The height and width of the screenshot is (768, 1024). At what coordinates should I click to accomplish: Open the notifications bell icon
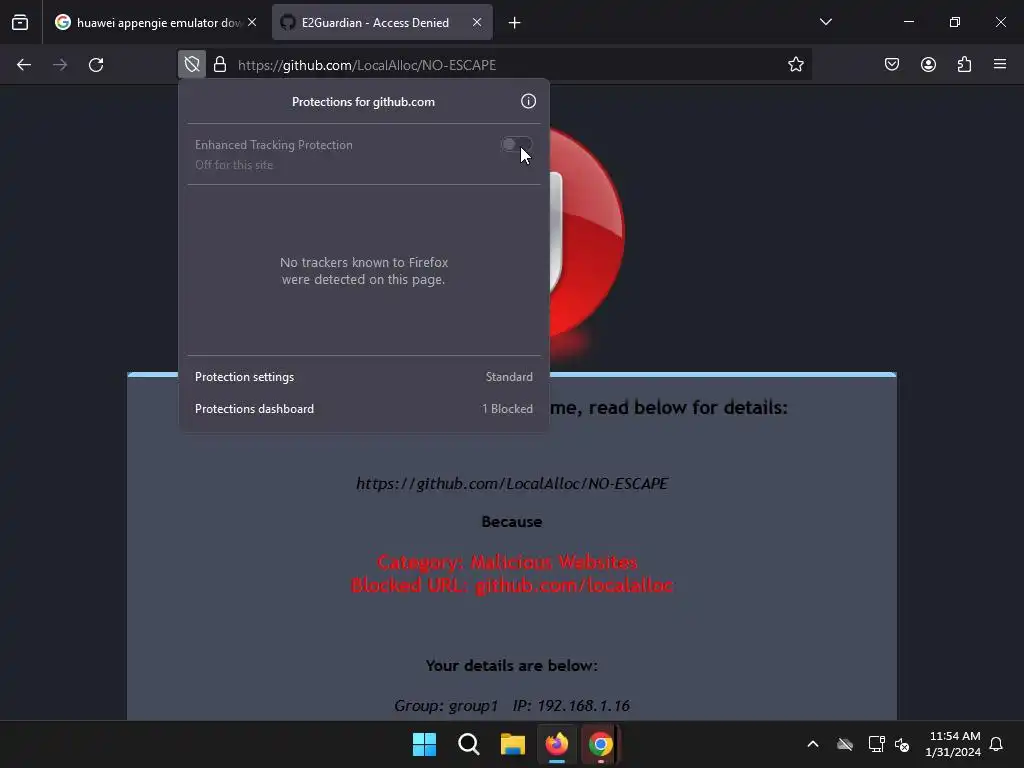click(x=996, y=744)
